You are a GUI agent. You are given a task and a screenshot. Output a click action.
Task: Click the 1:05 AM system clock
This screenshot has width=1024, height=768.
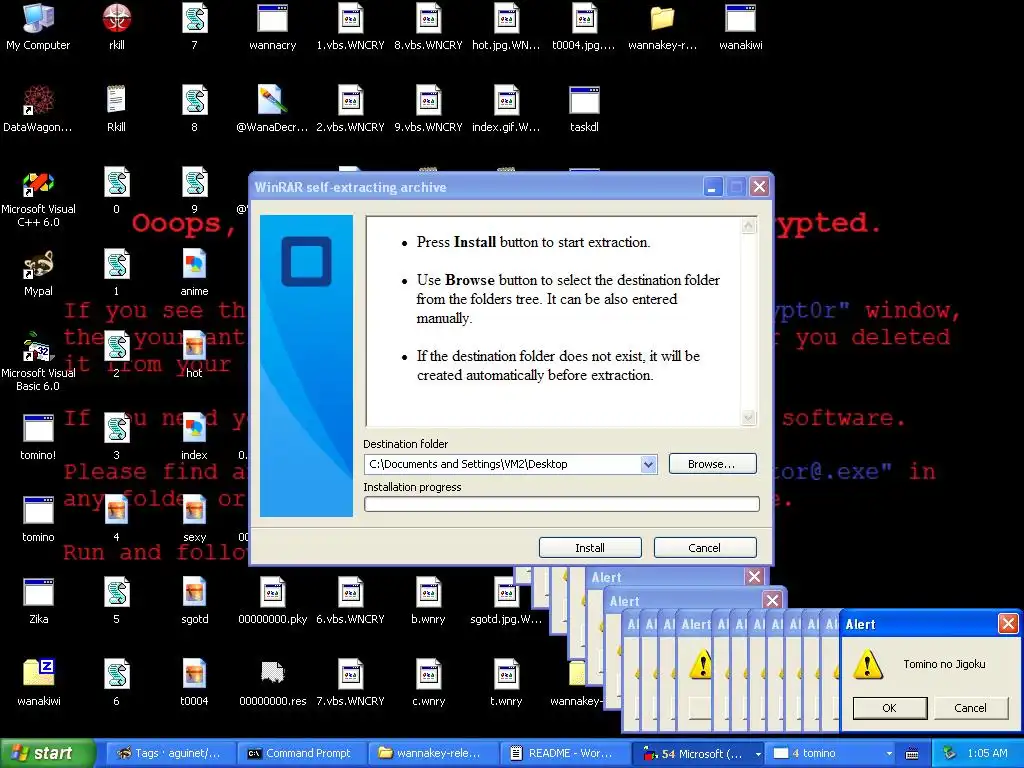(987, 754)
